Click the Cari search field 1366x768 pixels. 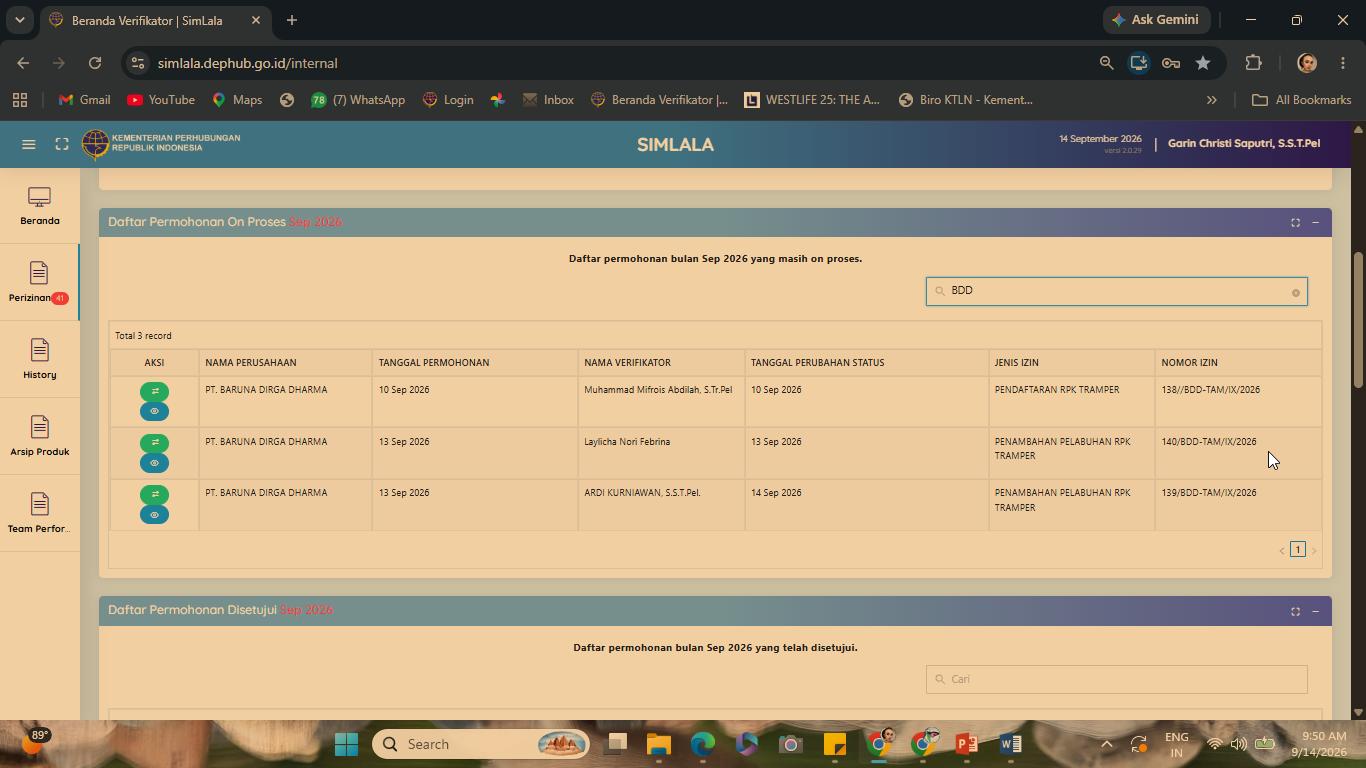click(x=1116, y=679)
